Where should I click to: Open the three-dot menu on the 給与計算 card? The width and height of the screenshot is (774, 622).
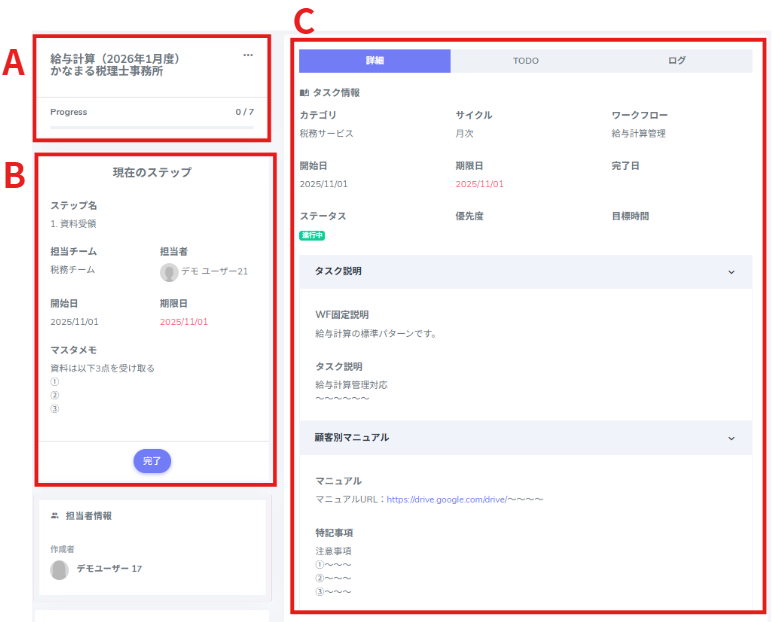[248, 55]
